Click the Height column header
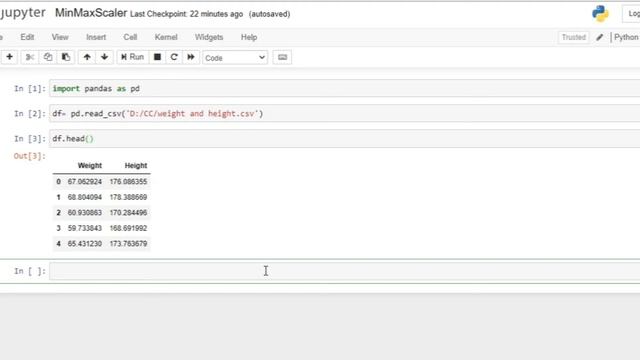 point(136,166)
